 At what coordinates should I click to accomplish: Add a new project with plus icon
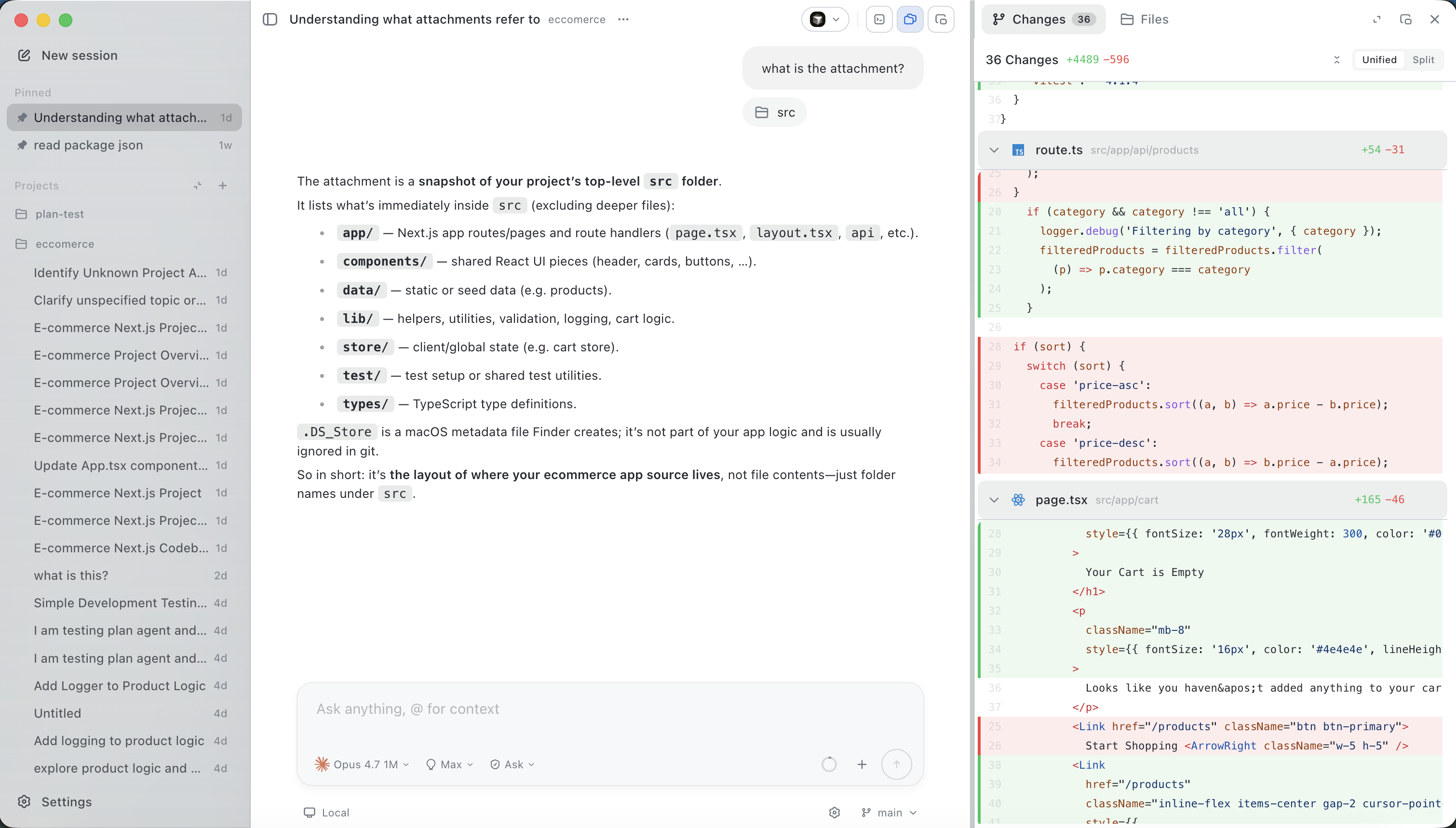tap(223, 186)
